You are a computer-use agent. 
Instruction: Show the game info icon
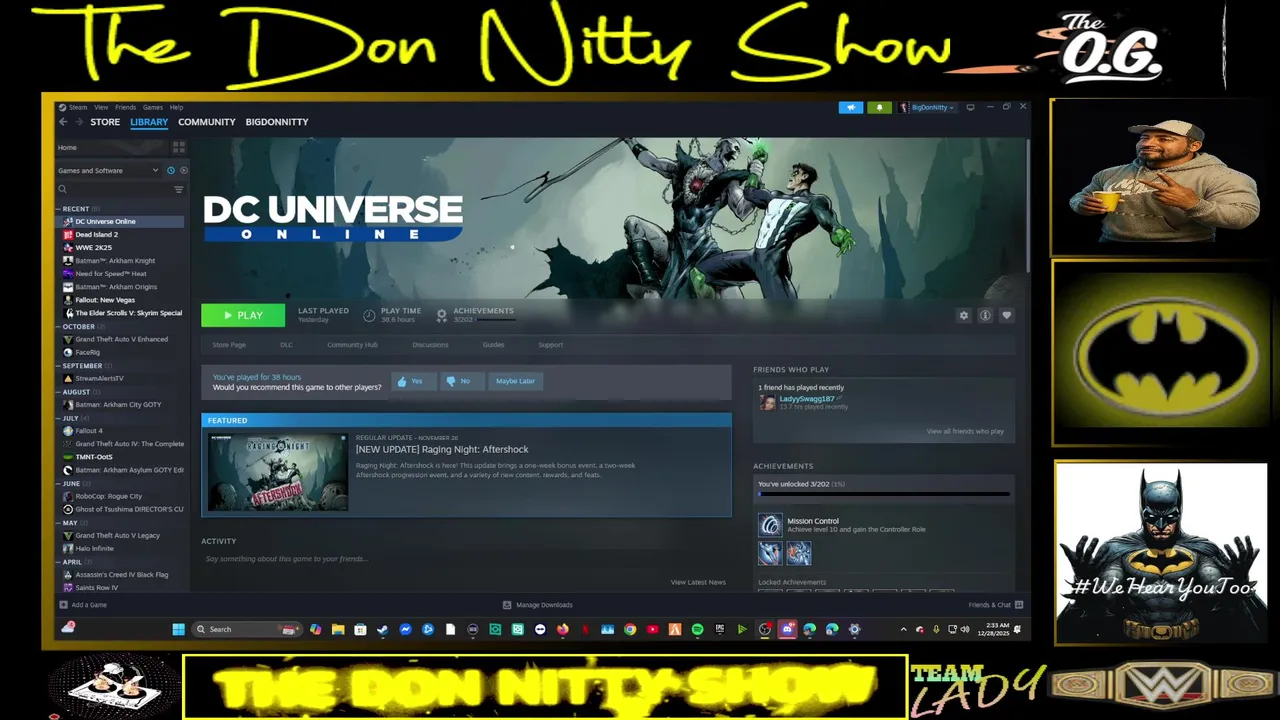pos(985,315)
